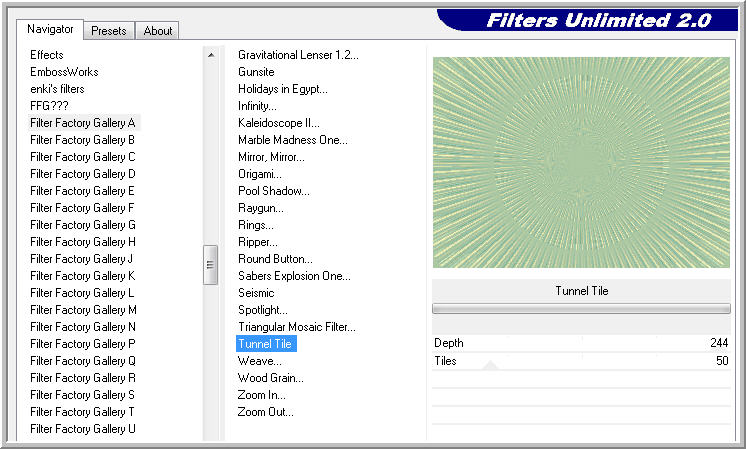746x449 pixels.
Task: Choose the Origami filter
Action: [x=260, y=174]
